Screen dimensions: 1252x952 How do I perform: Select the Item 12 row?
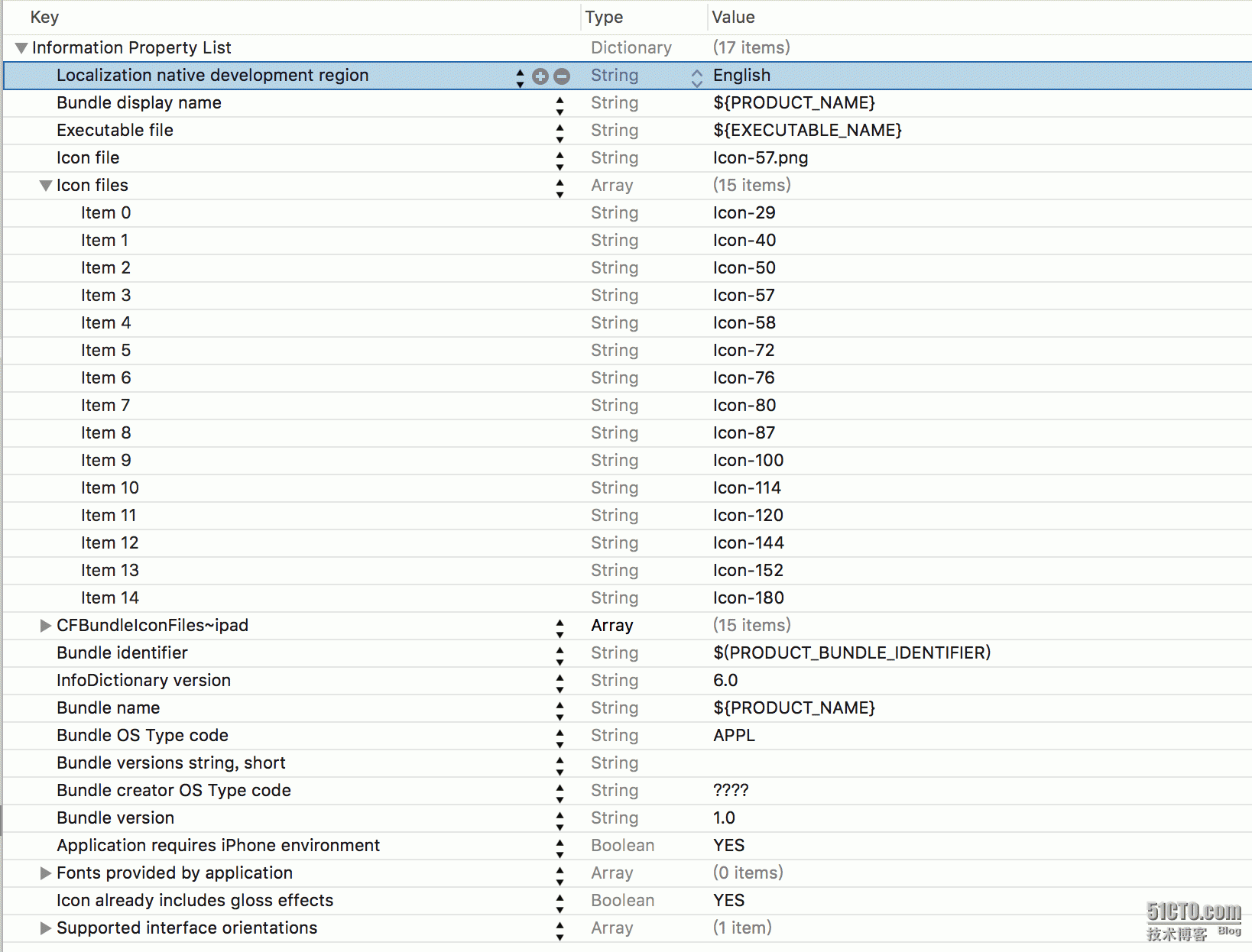tap(627, 543)
